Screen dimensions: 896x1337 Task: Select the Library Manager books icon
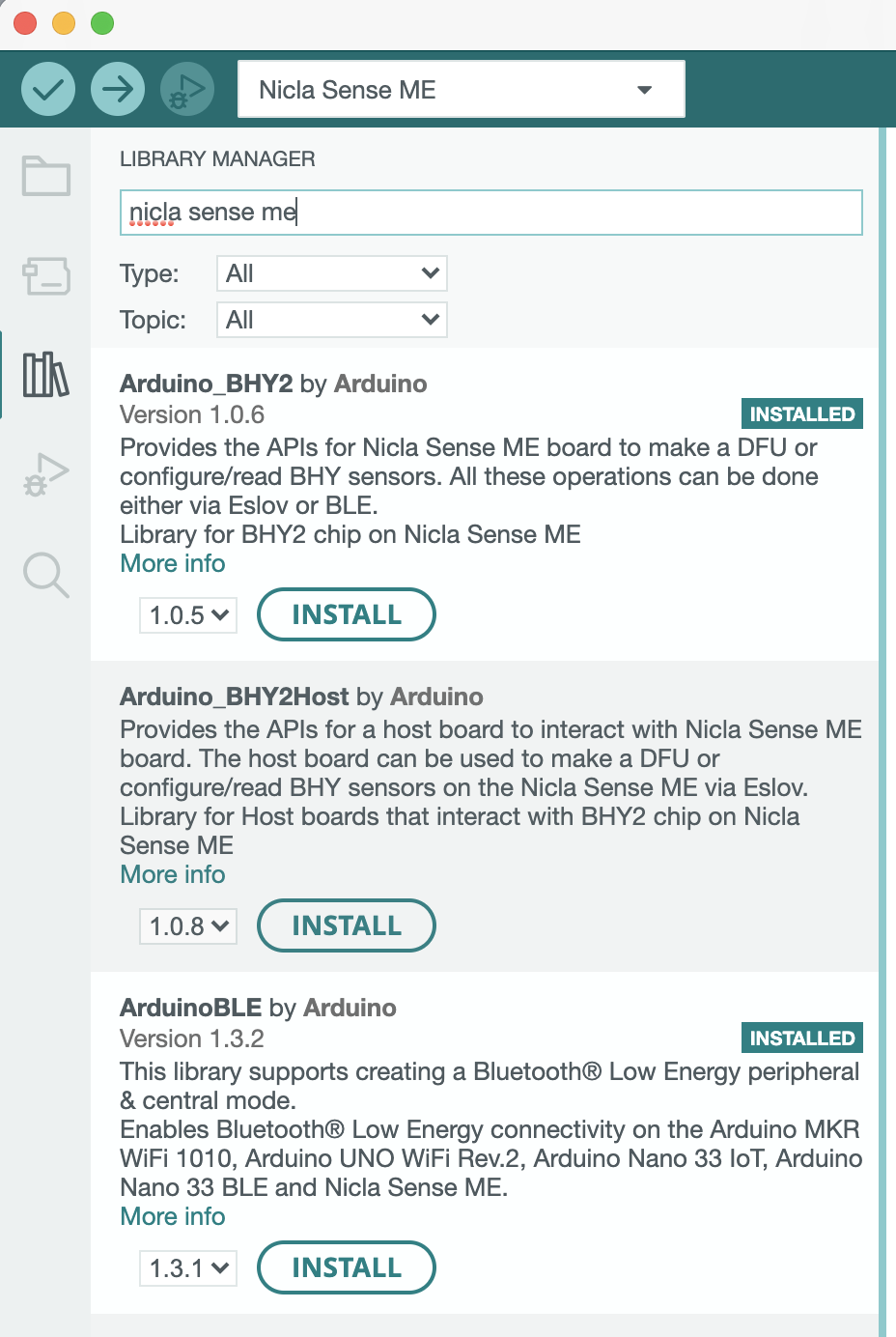(x=45, y=375)
